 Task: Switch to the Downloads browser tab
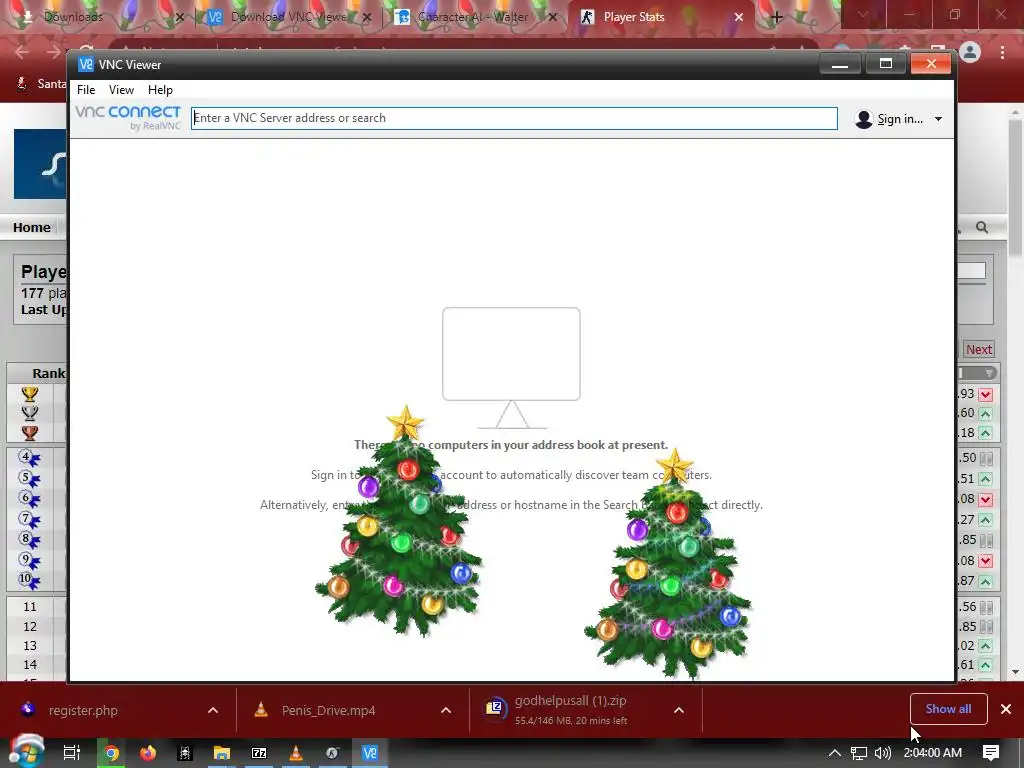[x=73, y=17]
